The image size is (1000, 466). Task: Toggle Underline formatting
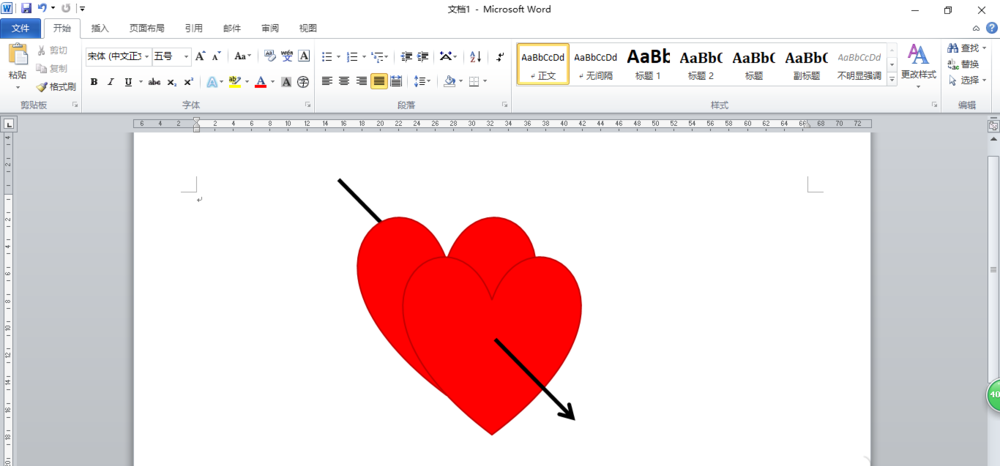(128, 82)
